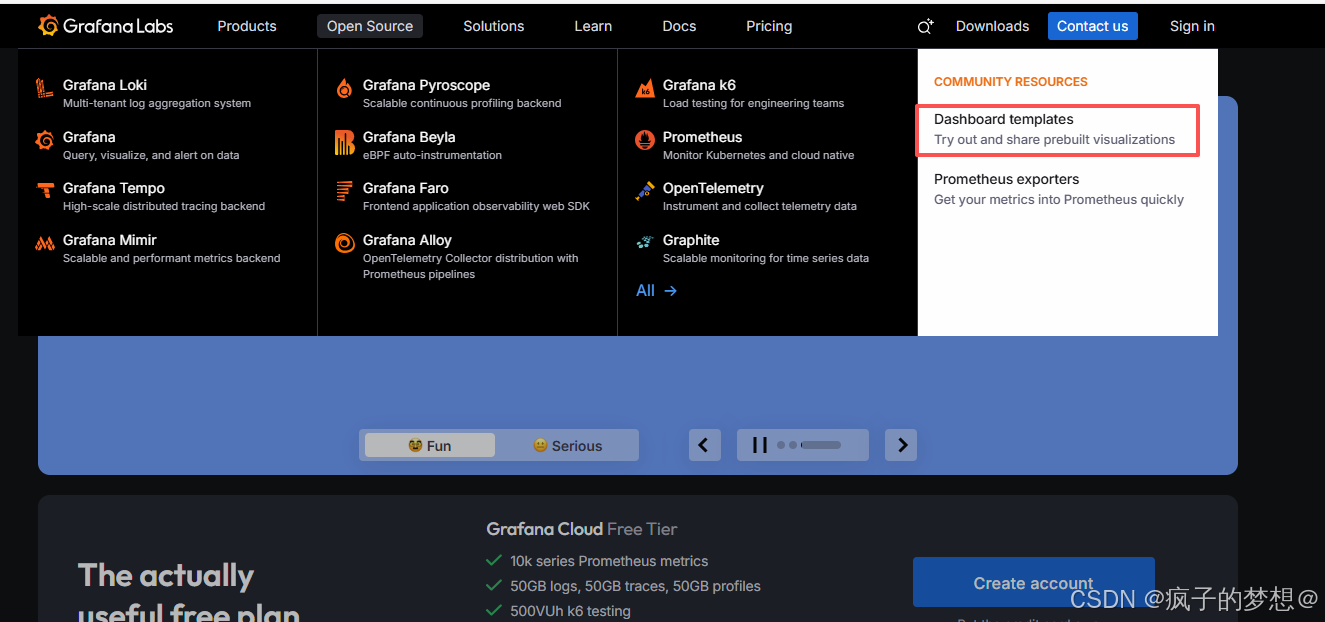Viewport: 1325px width, 622px height.
Task: Open the Grafana Beyla title link
Action: click(409, 137)
